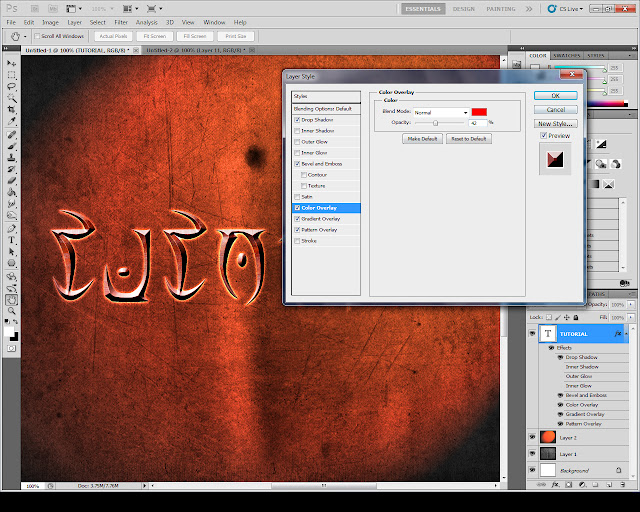Click Make Default button
This screenshot has width=640, height=512.
pyautogui.click(x=422, y=139)
